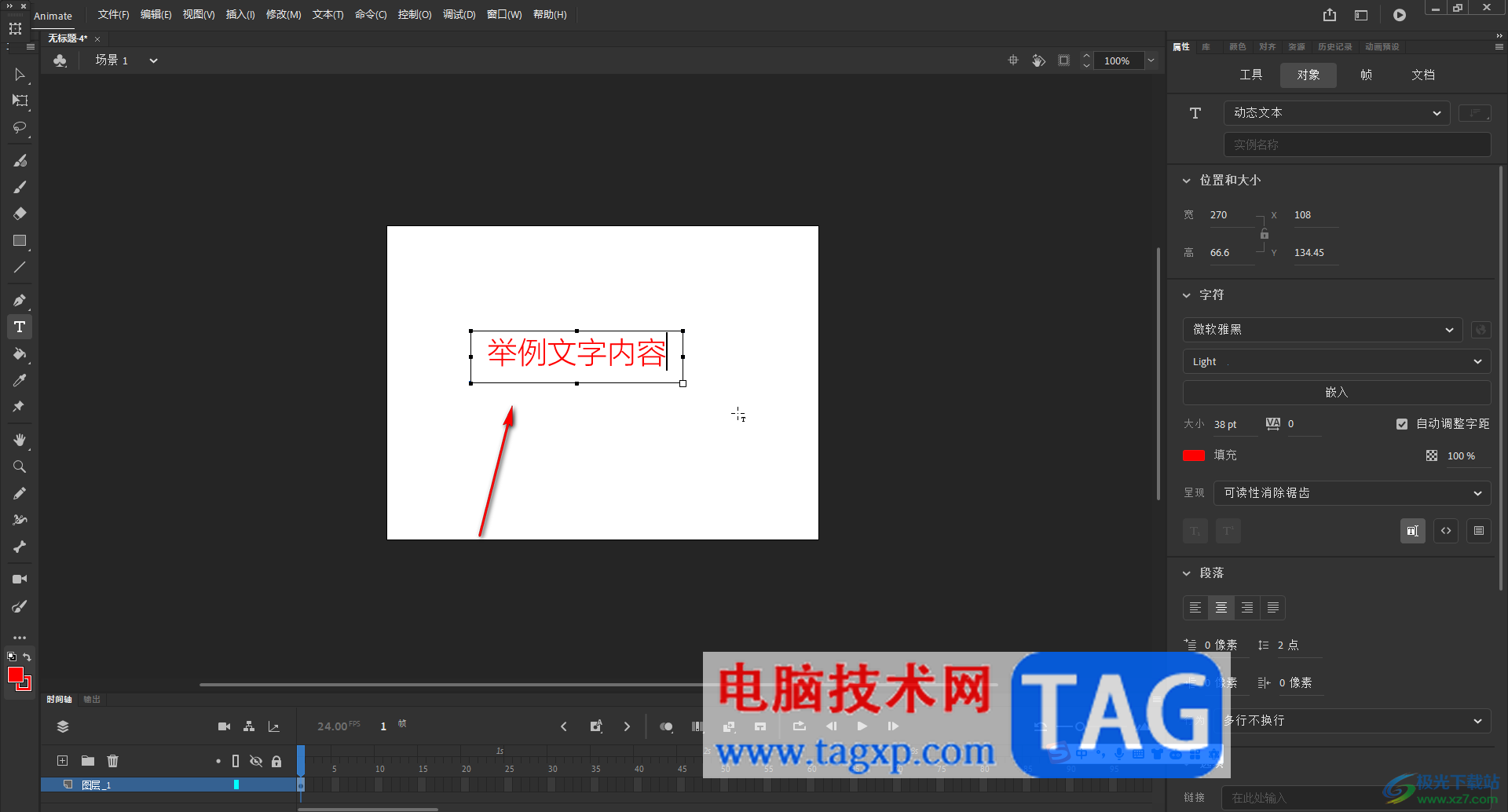The width and height of the screenshot is (1508, 812).
Task: Click the swap colors icon
Action: [27, 657]
